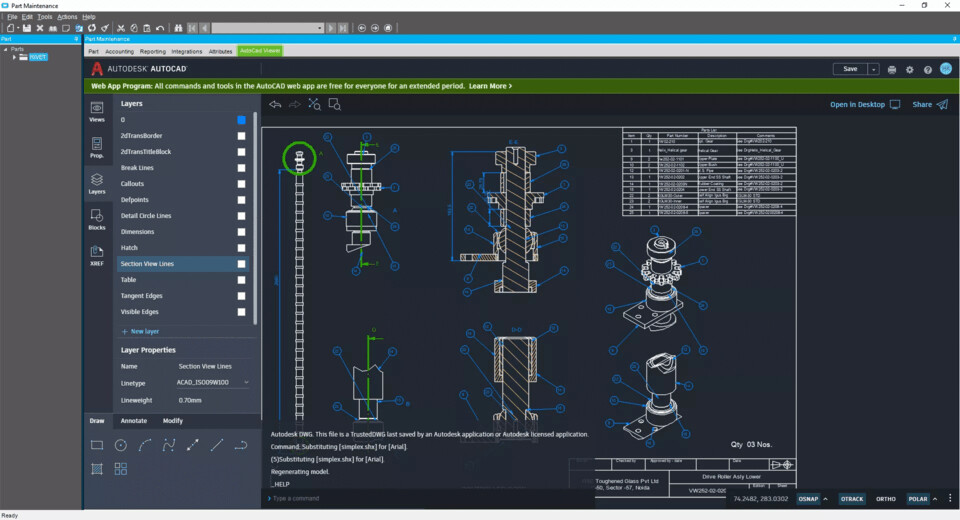The image size is (960, 520).
Task: Switch to the Accounting tab
Action: pos(119,51)
